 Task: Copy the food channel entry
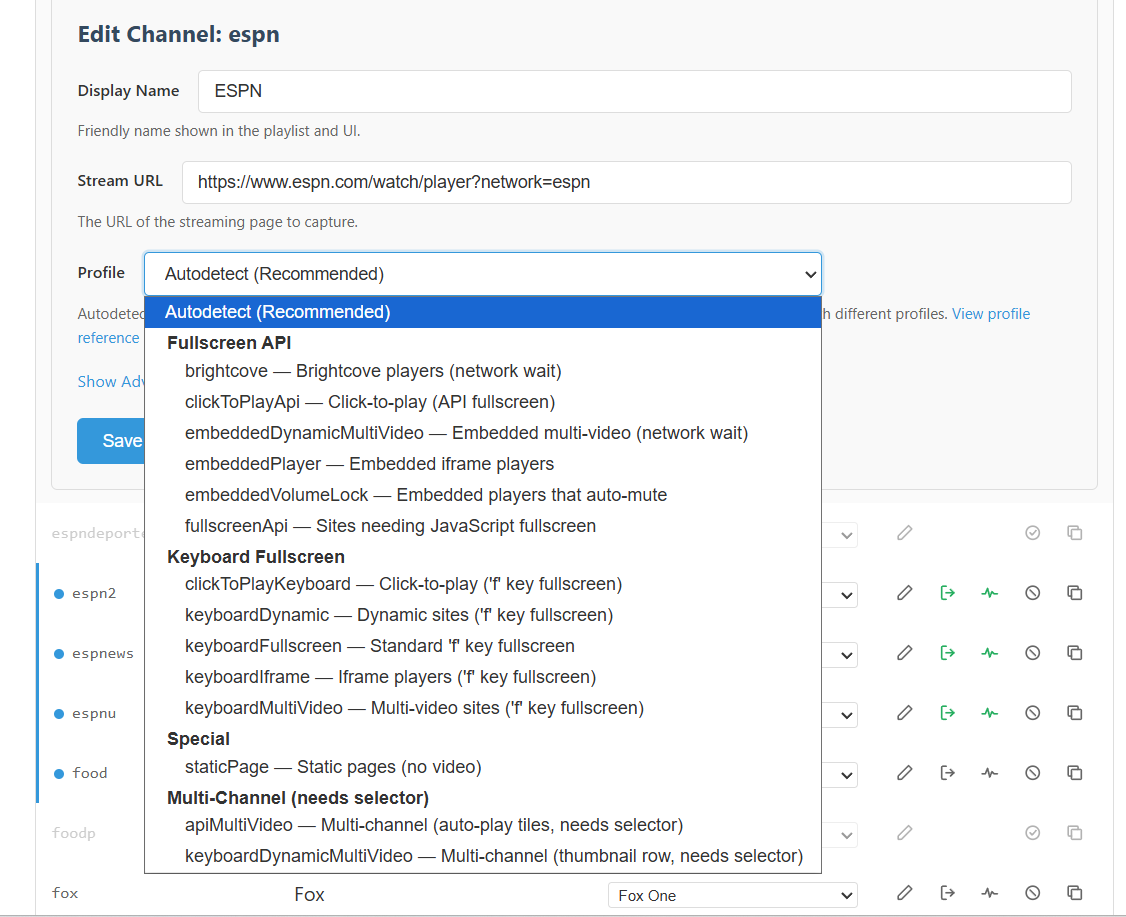click(x=1074, y=773)
